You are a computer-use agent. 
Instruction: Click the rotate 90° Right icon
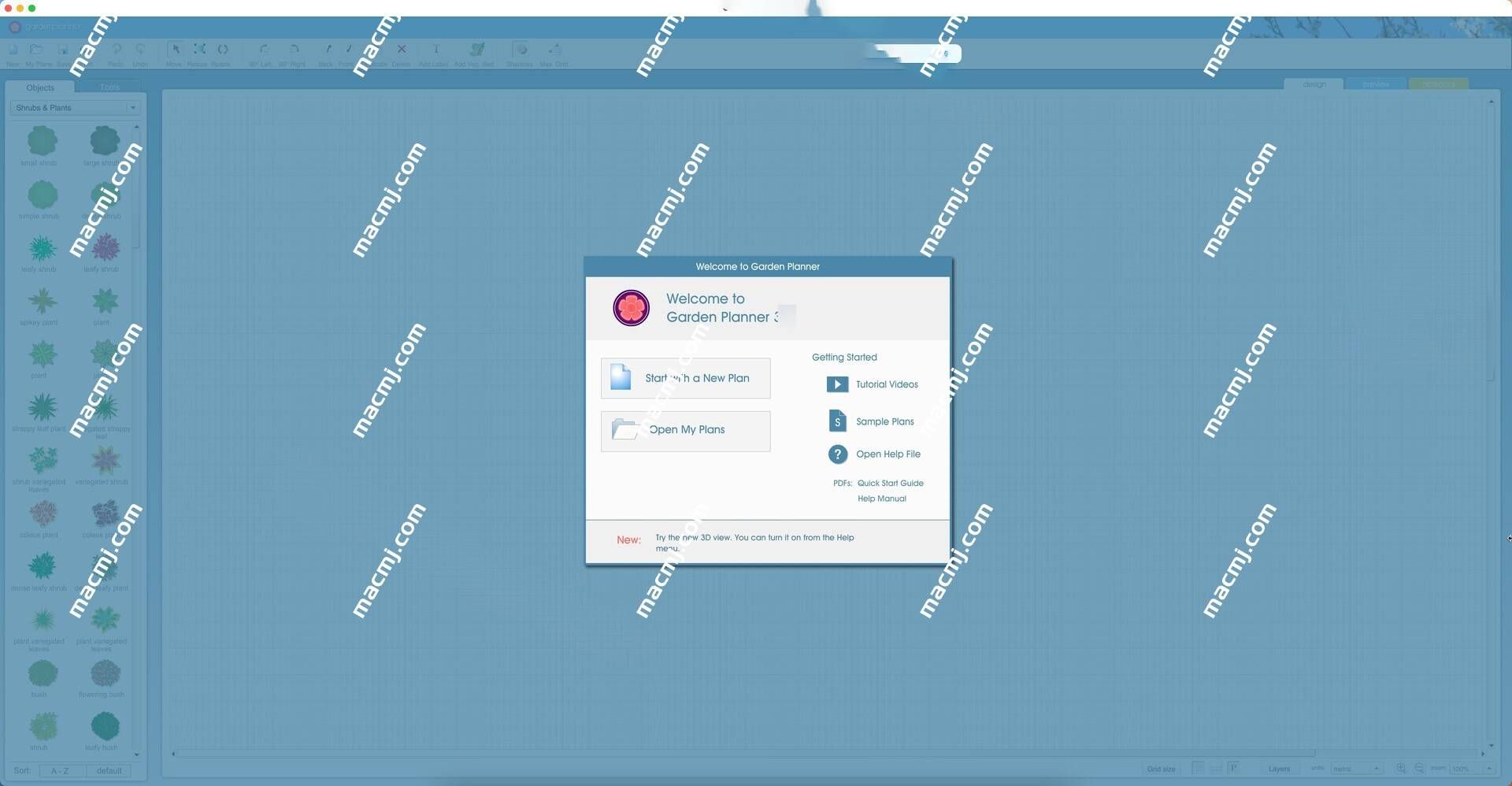[294, 50]
